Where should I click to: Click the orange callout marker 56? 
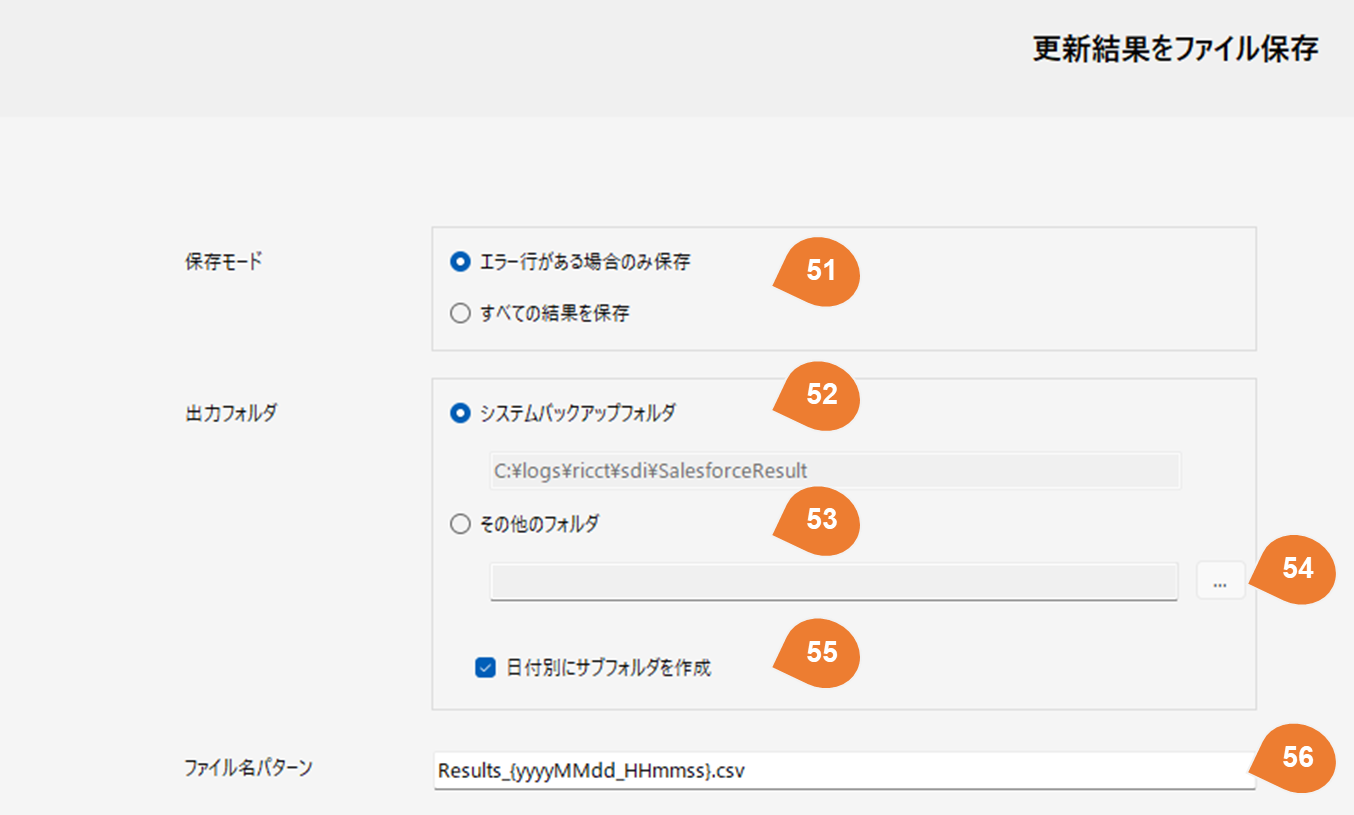[1296, 758]
